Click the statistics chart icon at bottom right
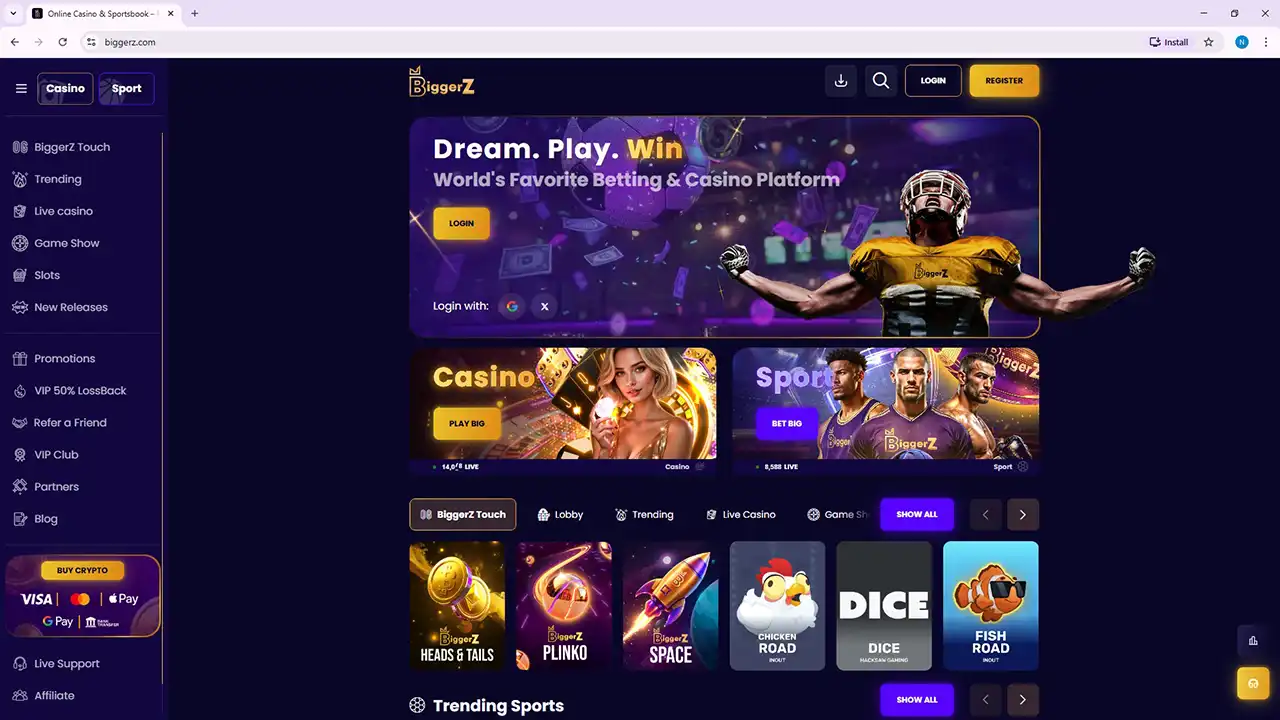 tap(1253, 641)
